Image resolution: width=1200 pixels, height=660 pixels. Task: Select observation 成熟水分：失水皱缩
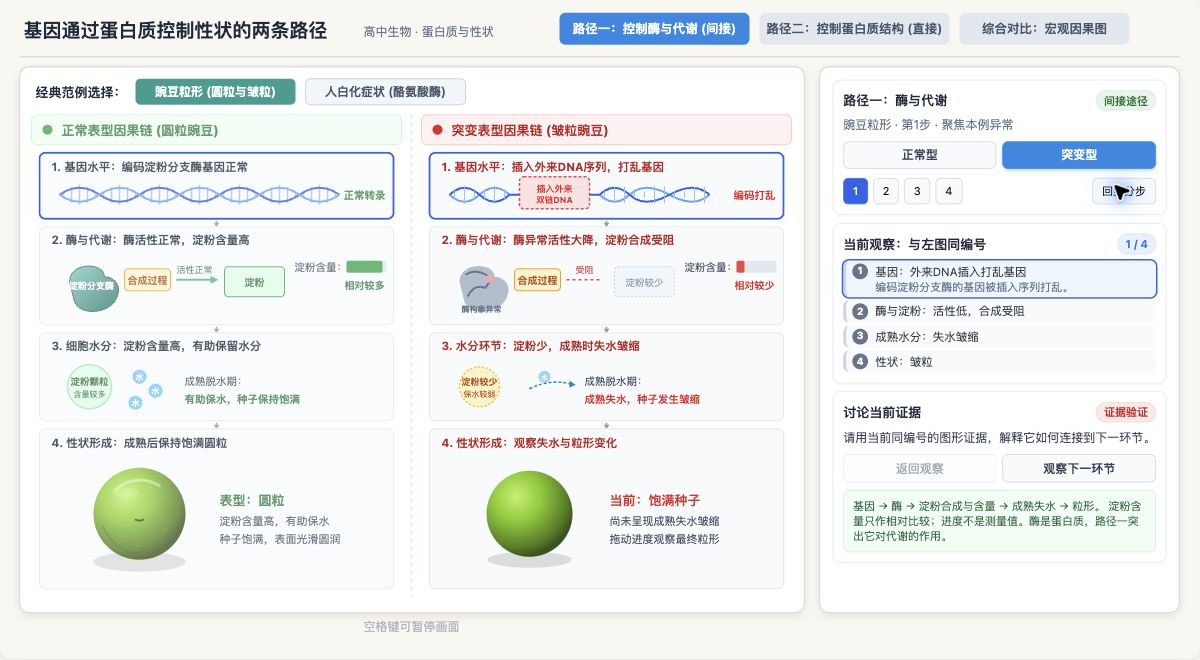(x=999, y=336)
